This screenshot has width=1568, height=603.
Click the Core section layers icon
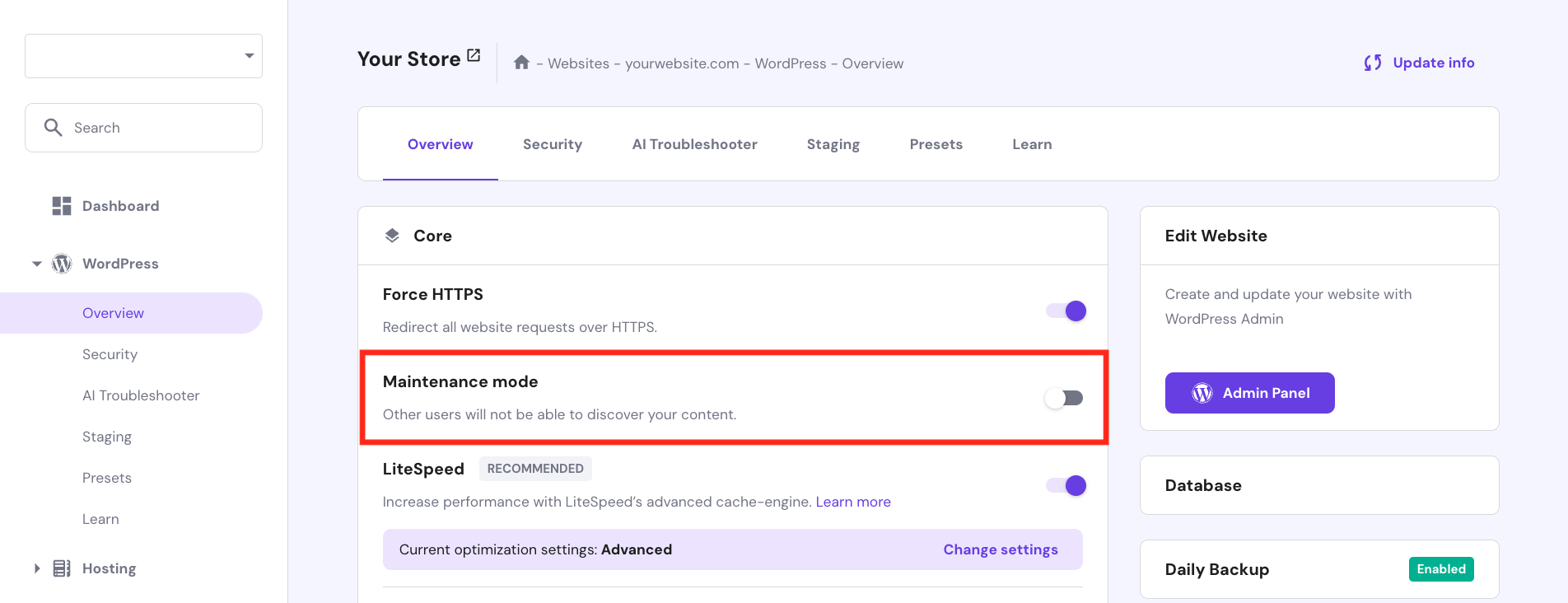click(x=393, y=235)
